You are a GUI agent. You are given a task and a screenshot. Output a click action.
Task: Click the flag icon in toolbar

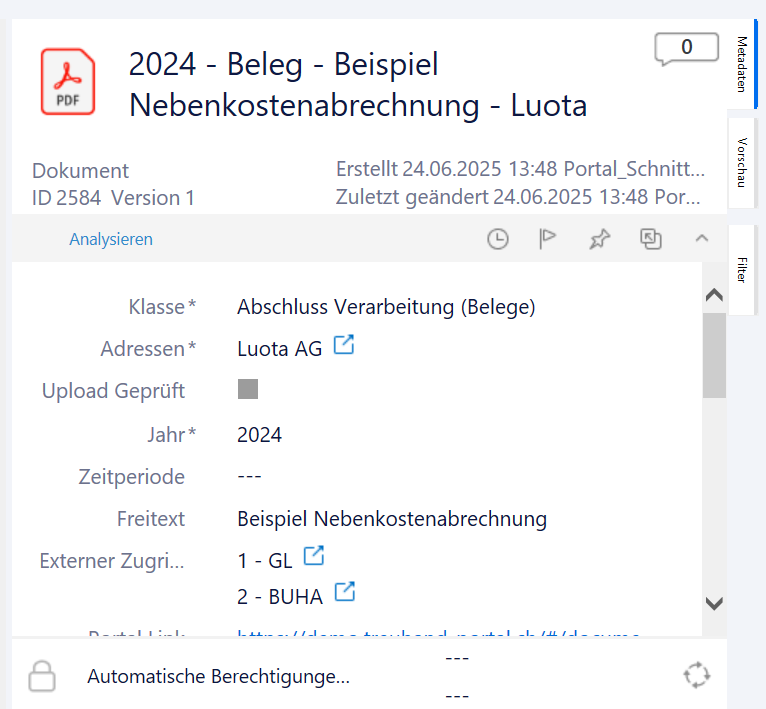[547, 239]
